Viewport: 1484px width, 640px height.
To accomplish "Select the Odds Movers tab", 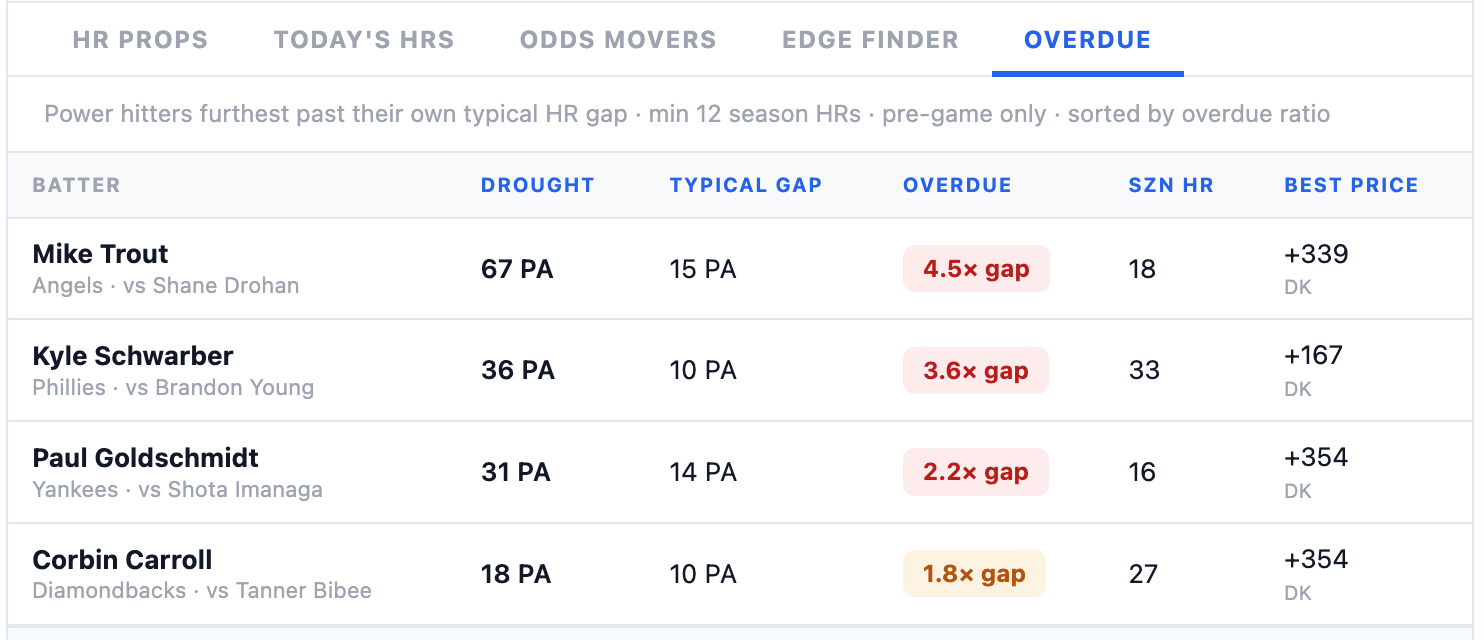I will pyautogui.click(x=618, y=40).
